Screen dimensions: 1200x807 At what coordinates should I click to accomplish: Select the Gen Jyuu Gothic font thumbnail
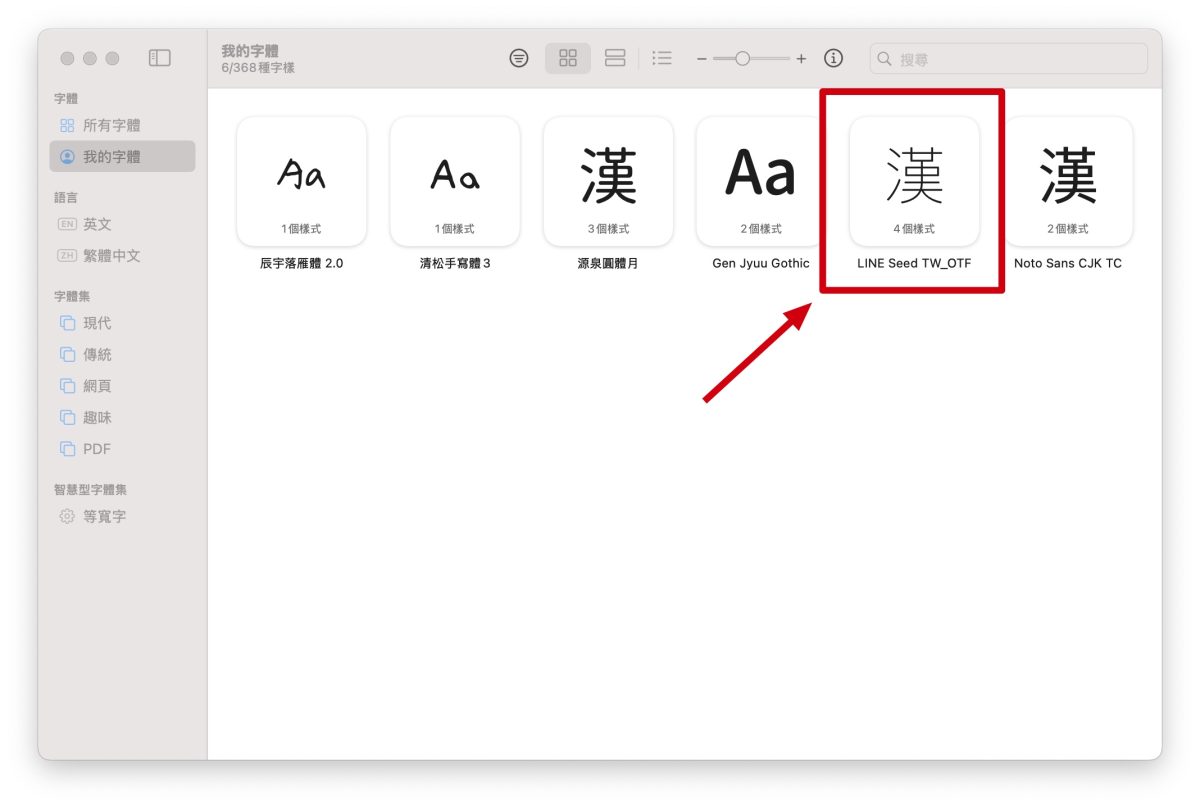pyautogui.click(x=761, y=181)
